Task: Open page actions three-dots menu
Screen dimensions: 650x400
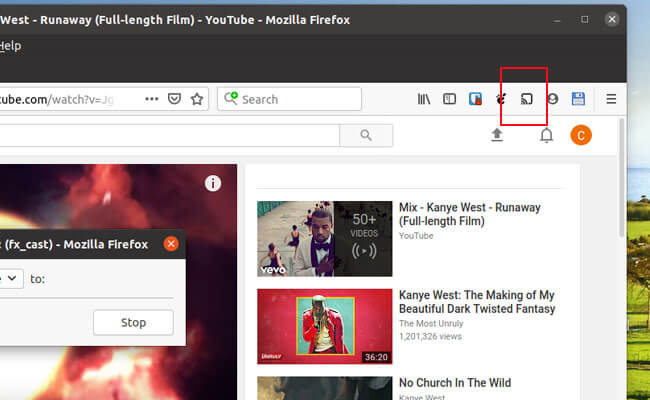Action: click(x=152, y=99)
